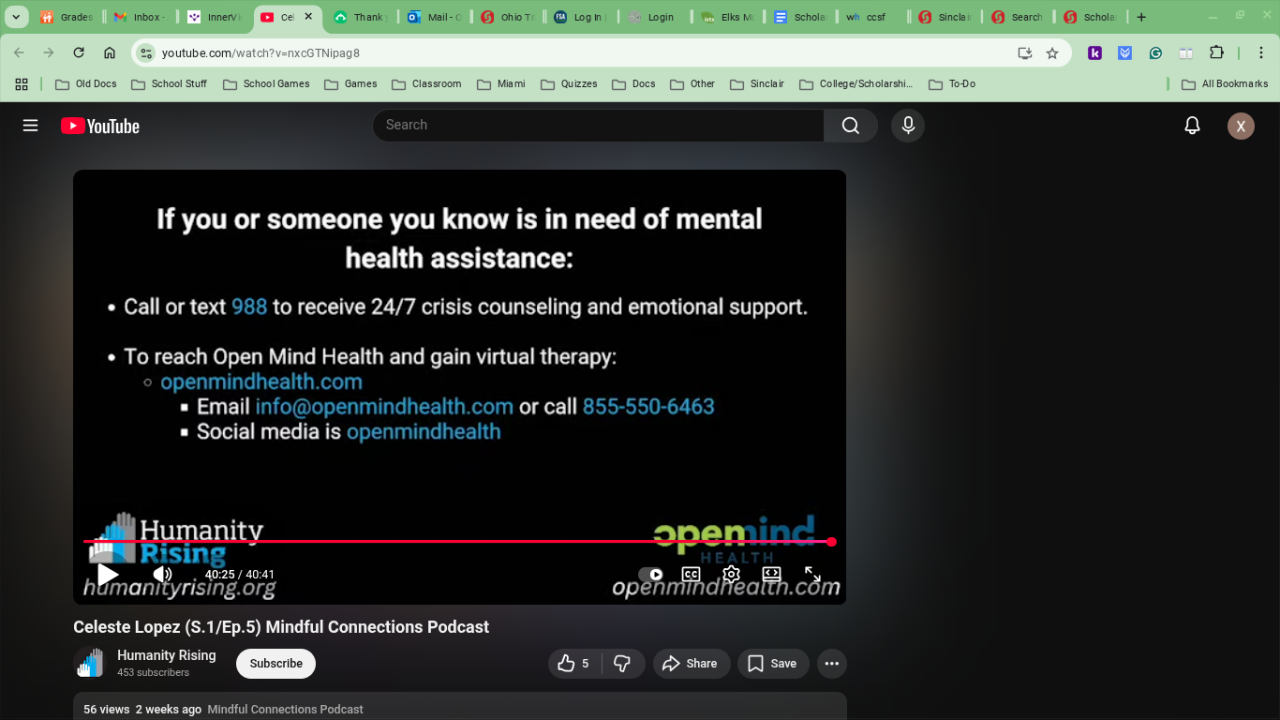Switch to the Mail Outlook tab

tap(434, 17)
